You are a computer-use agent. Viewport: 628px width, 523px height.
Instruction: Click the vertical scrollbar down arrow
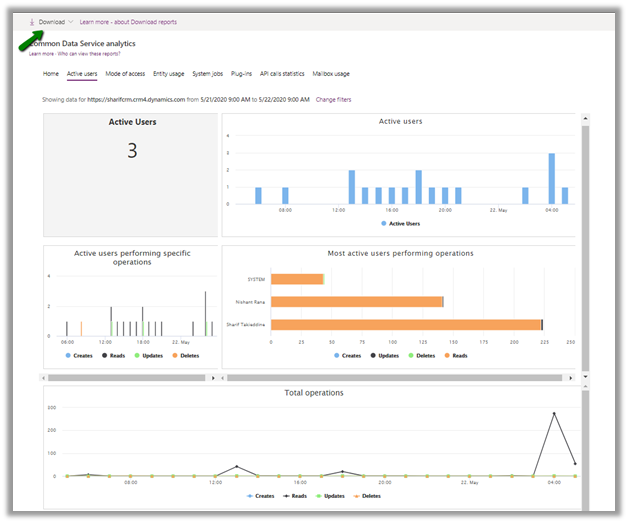(x=585, y=377)
